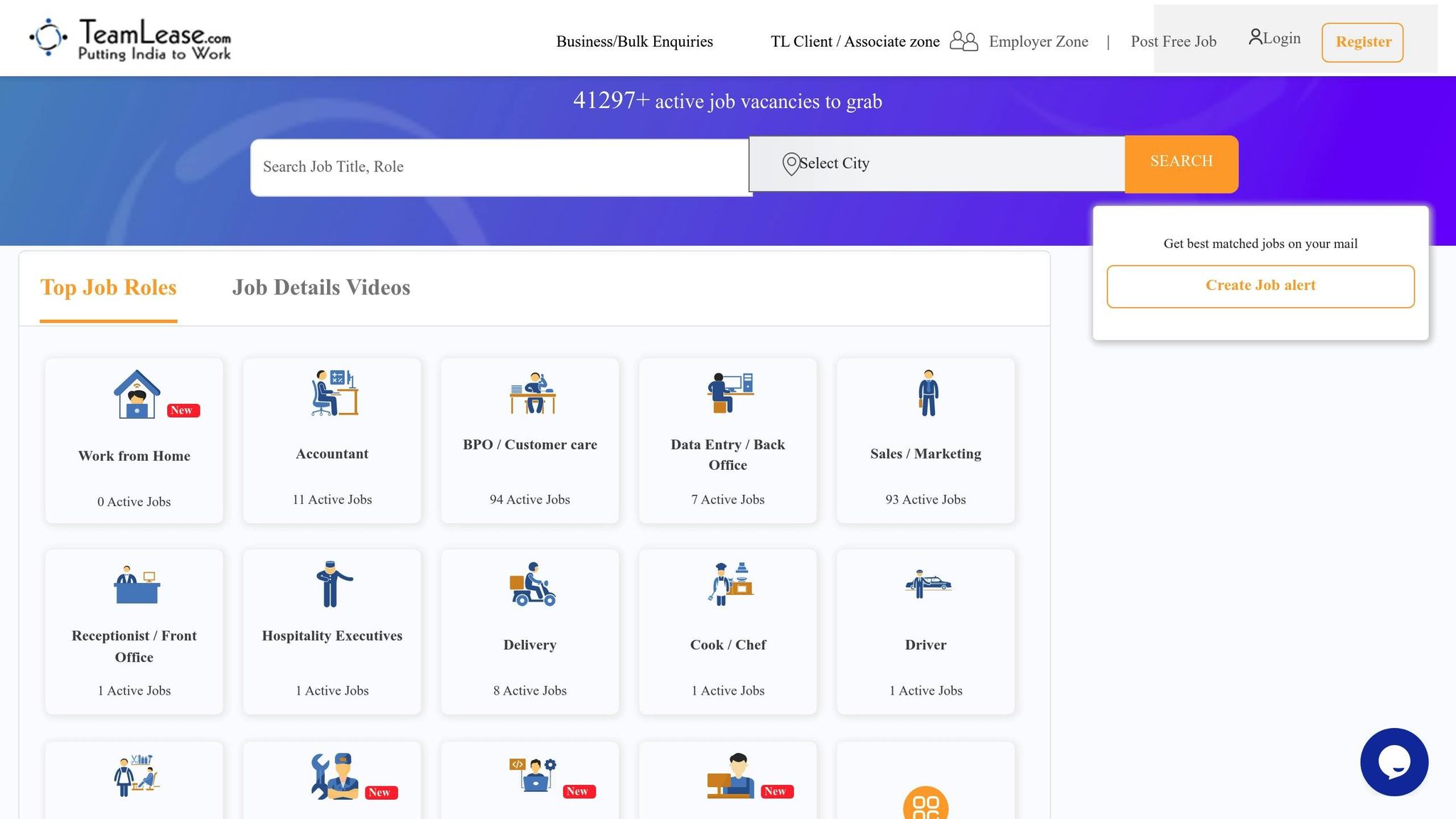The width and height of the screenshot is (1456, 819).
Task: Click the Accountant desk icon
Action: pos(334,392)
